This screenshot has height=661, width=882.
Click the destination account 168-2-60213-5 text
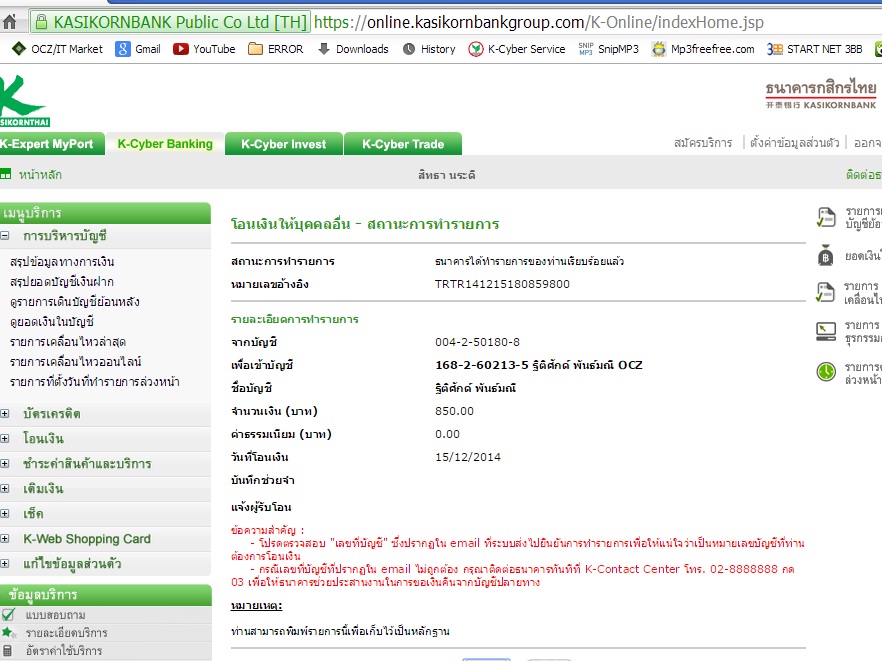click(x=539, y=365)
